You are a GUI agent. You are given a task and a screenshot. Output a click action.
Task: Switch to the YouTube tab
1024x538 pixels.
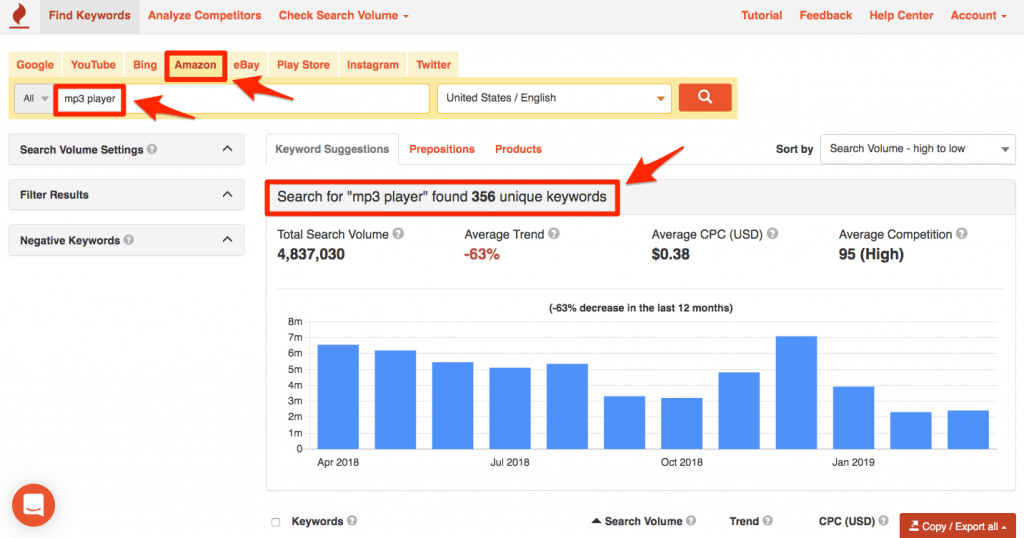point(93,65)
